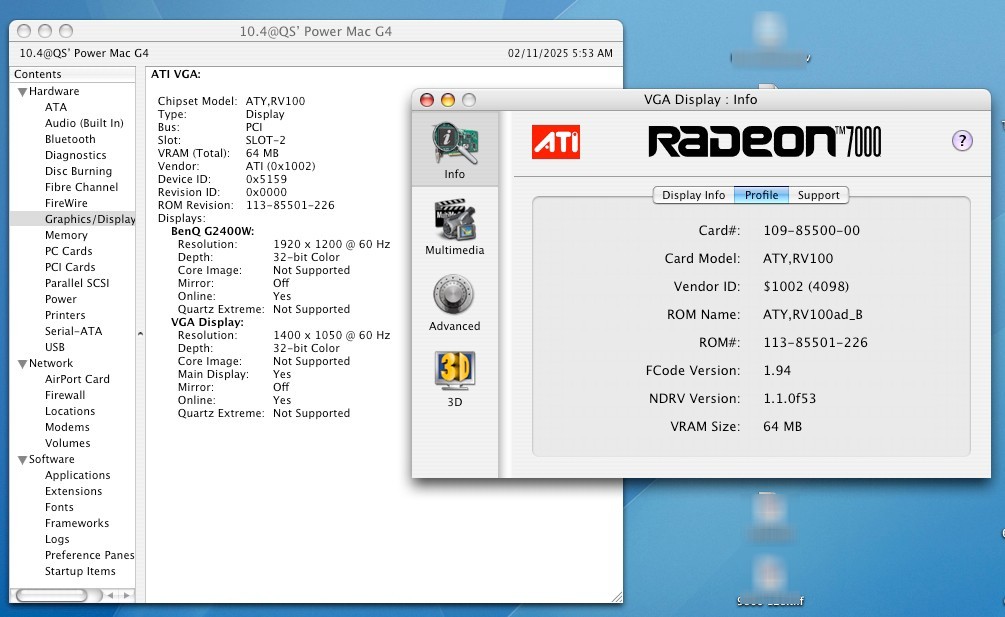Viewport: 1005px width, 617px height.
Task: Collapse the Network tree section
Action: [22, 364]
